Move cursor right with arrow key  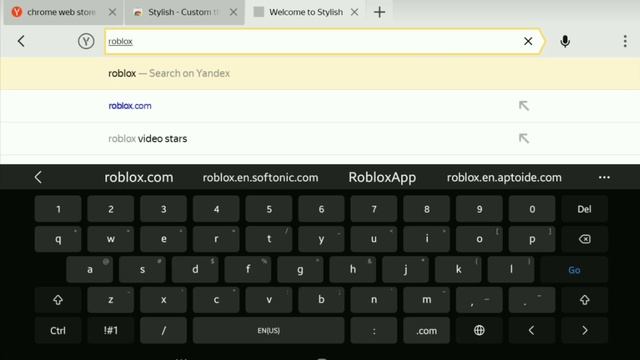coord(584,330)
